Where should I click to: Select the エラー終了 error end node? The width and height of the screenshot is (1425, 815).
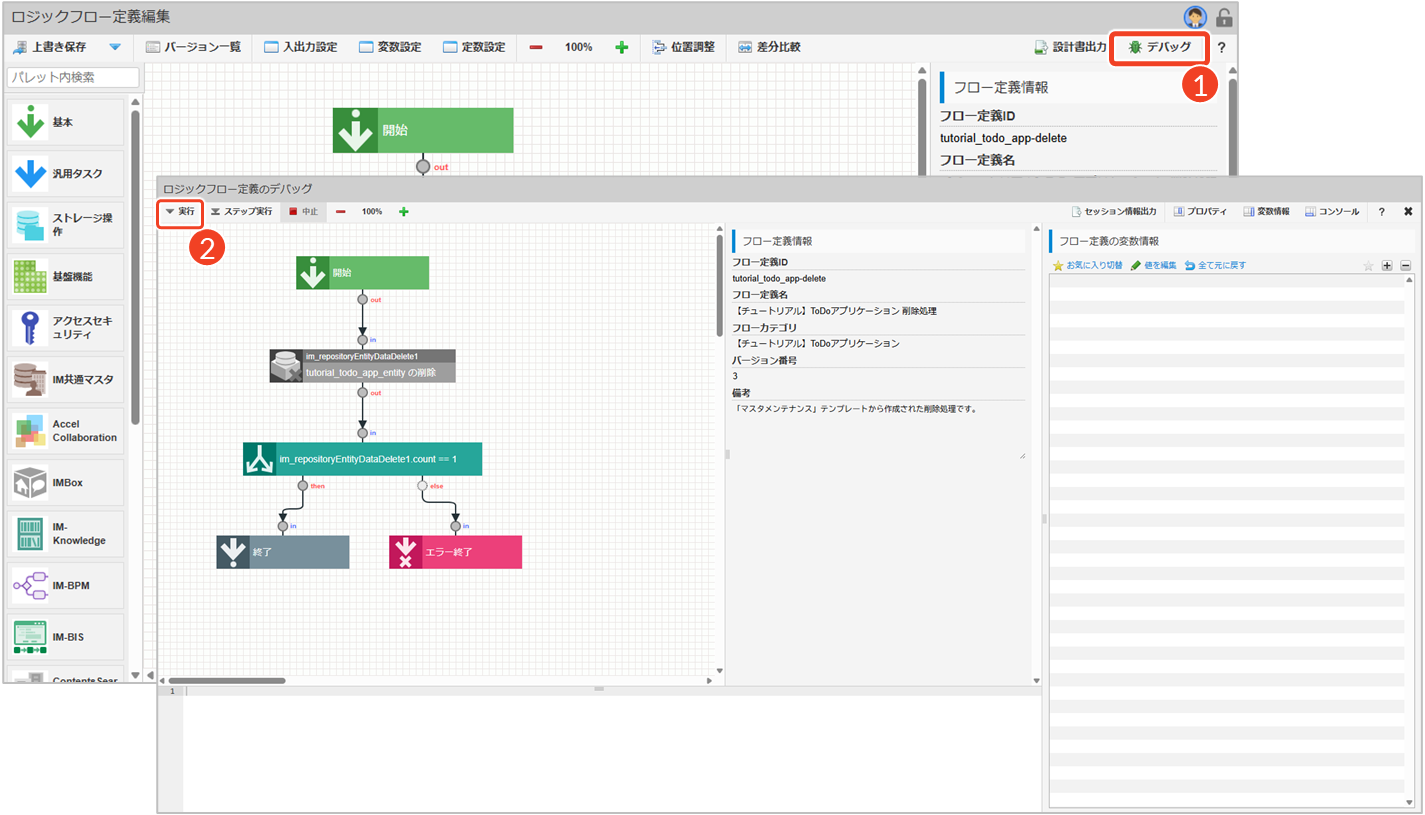pos(455,552)
